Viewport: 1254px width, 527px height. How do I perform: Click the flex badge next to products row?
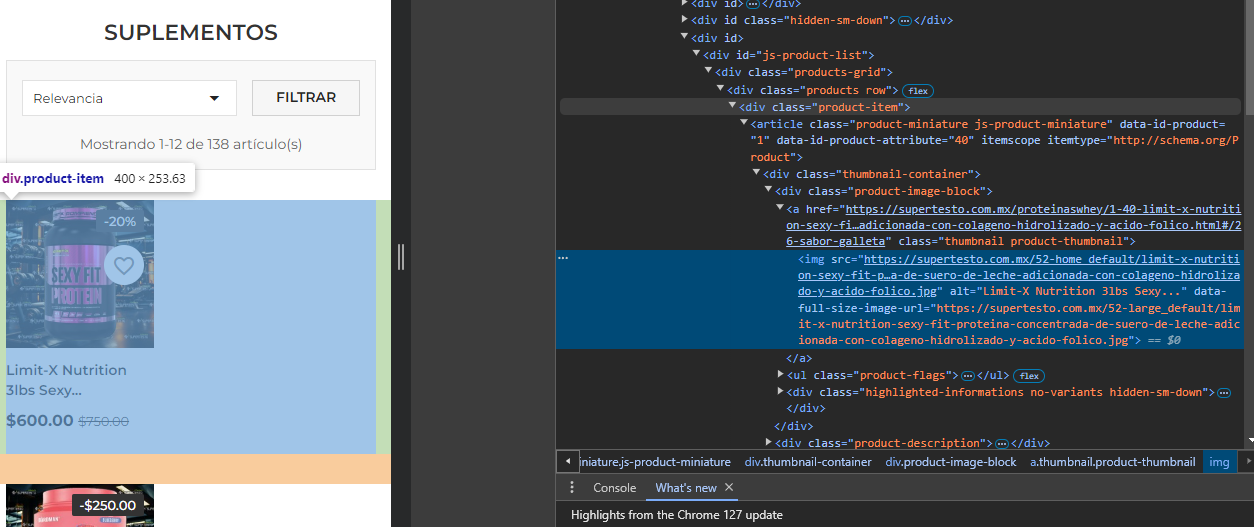(919, 91)
